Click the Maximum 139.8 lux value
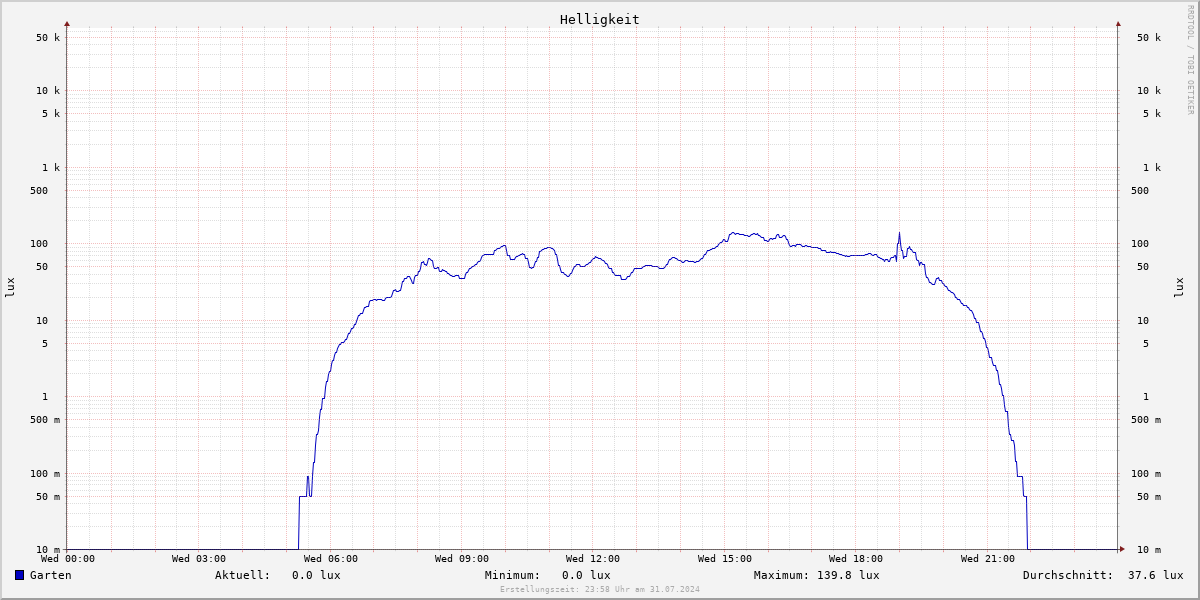 tap(849, 575)
